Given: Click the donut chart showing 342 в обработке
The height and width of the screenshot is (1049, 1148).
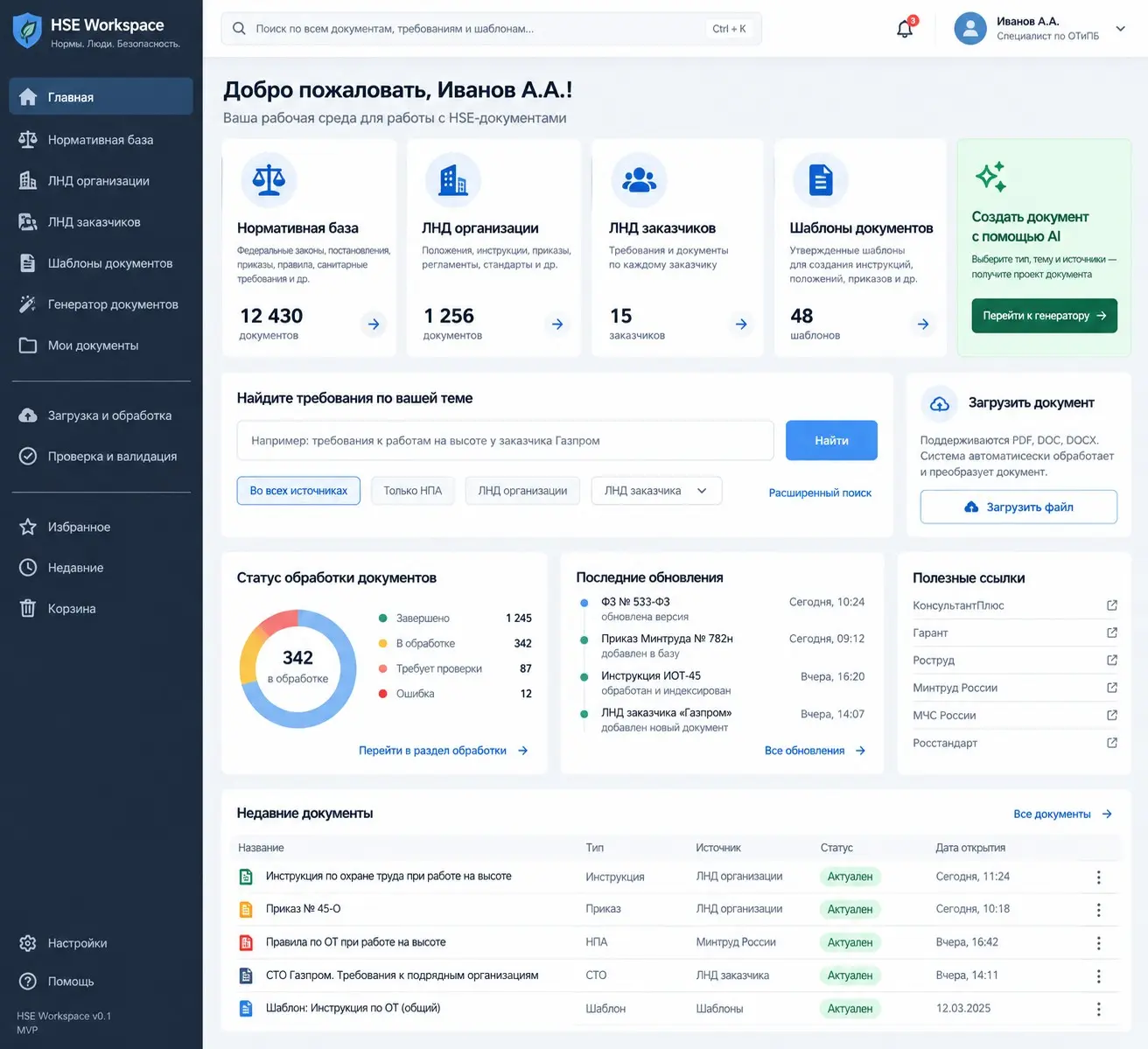Looking at the screenshot, I should (297, 668).
